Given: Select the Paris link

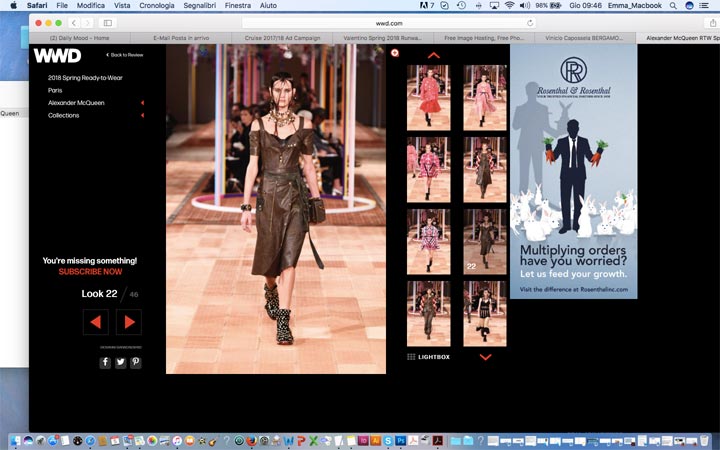Looking at the screenshot, I should coord(55,90).
